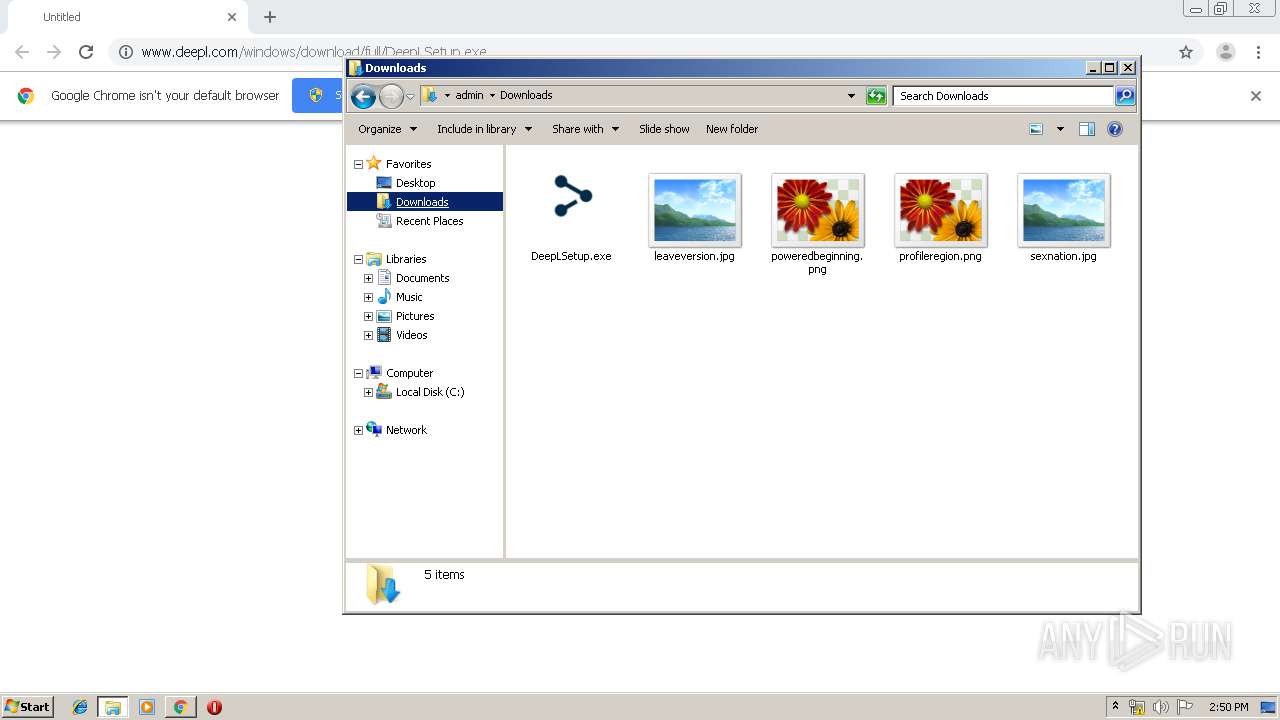Open Internet Explorer from the taskbar
The image size is (1280, 720).
tap(80, 707)
